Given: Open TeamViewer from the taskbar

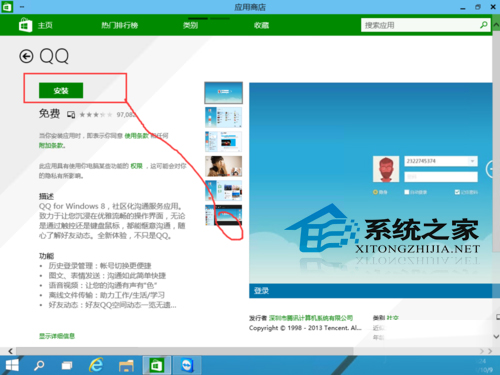Looking at the screenshot, I should click(x=187, y=365).
